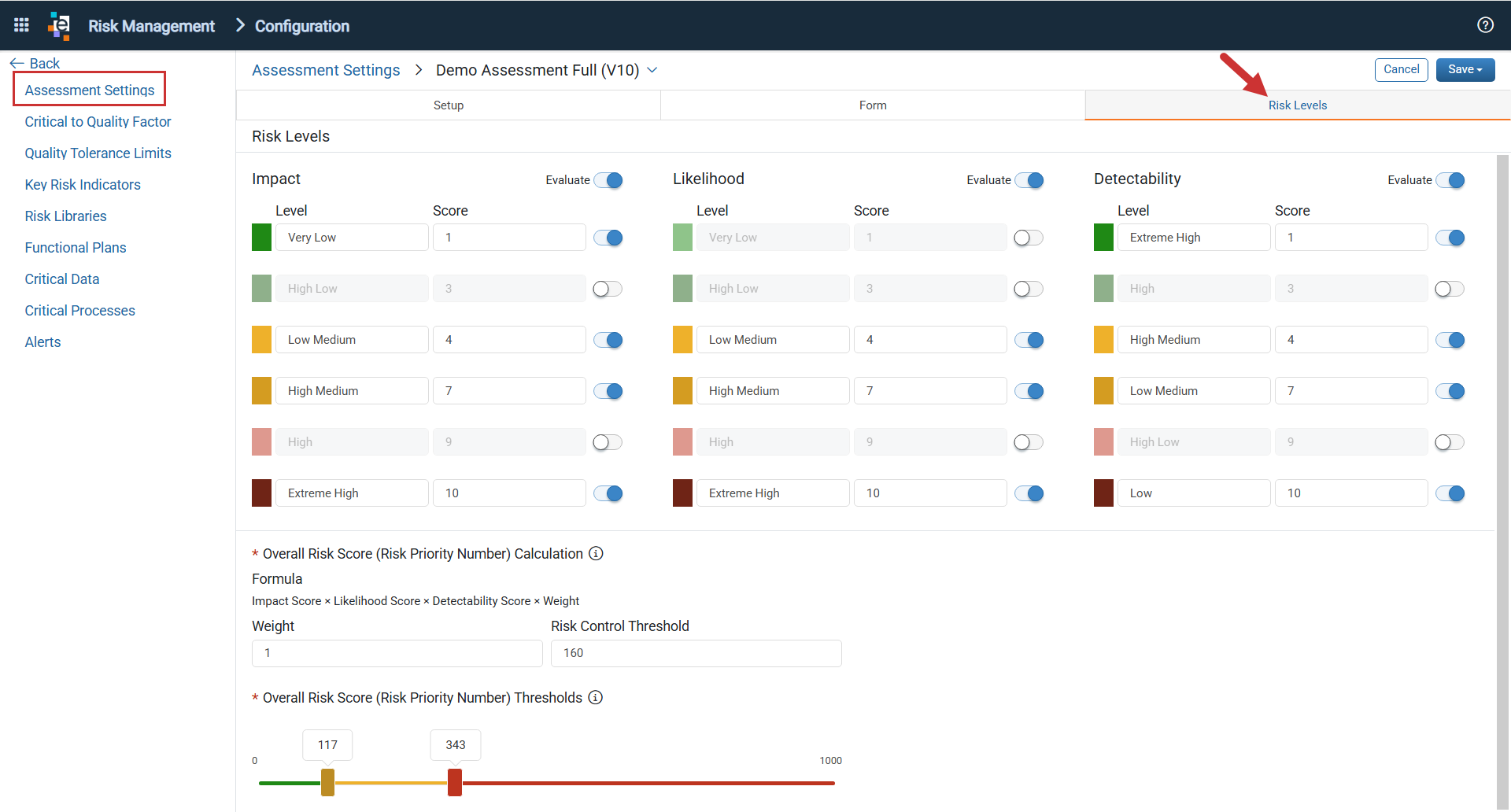This screenshot has width=1511, height=812.
Task: Click Detectability Low Medium score field
Action: pyautogui.click(x=1351, y=391)
